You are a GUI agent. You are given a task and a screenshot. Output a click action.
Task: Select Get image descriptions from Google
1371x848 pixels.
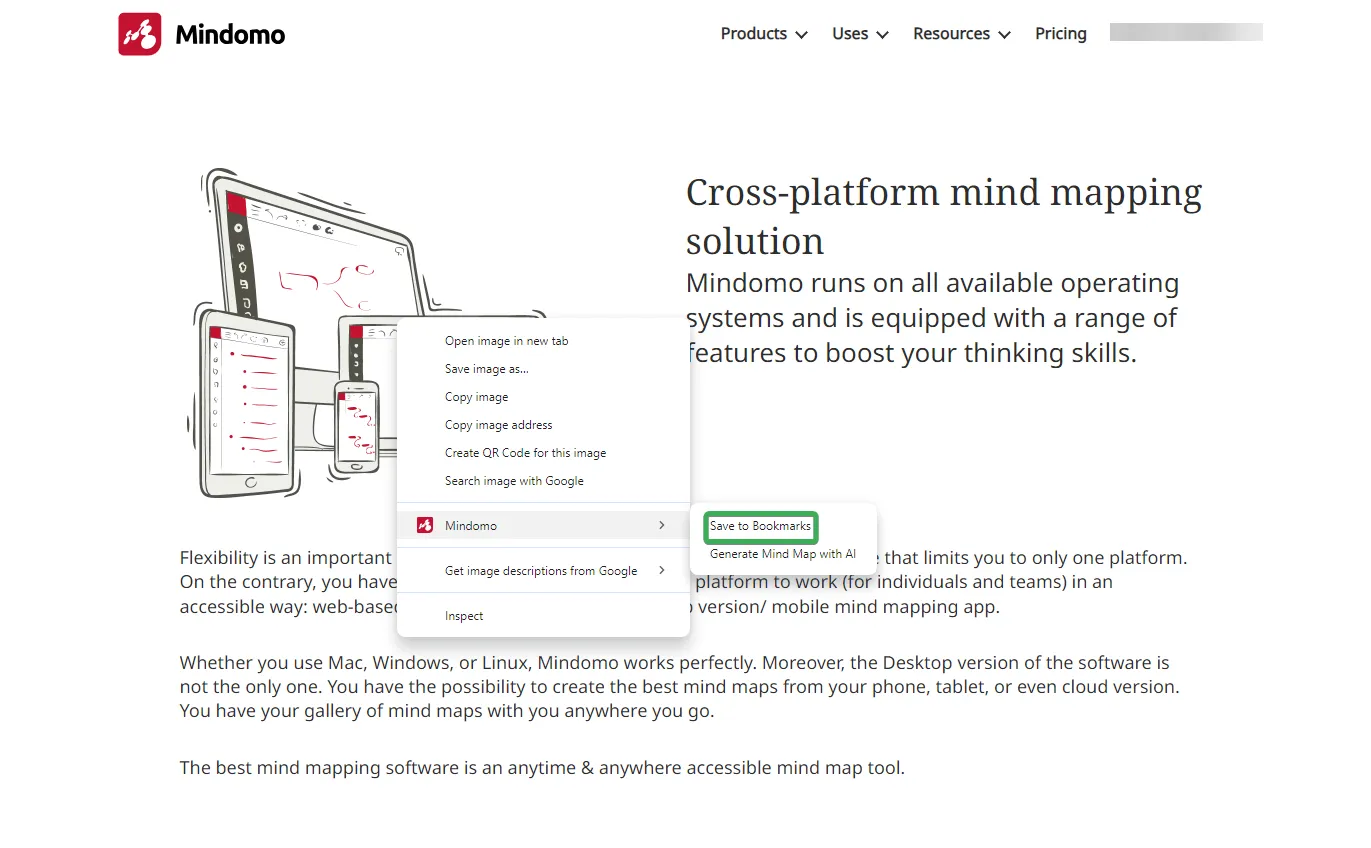[543, 571]
